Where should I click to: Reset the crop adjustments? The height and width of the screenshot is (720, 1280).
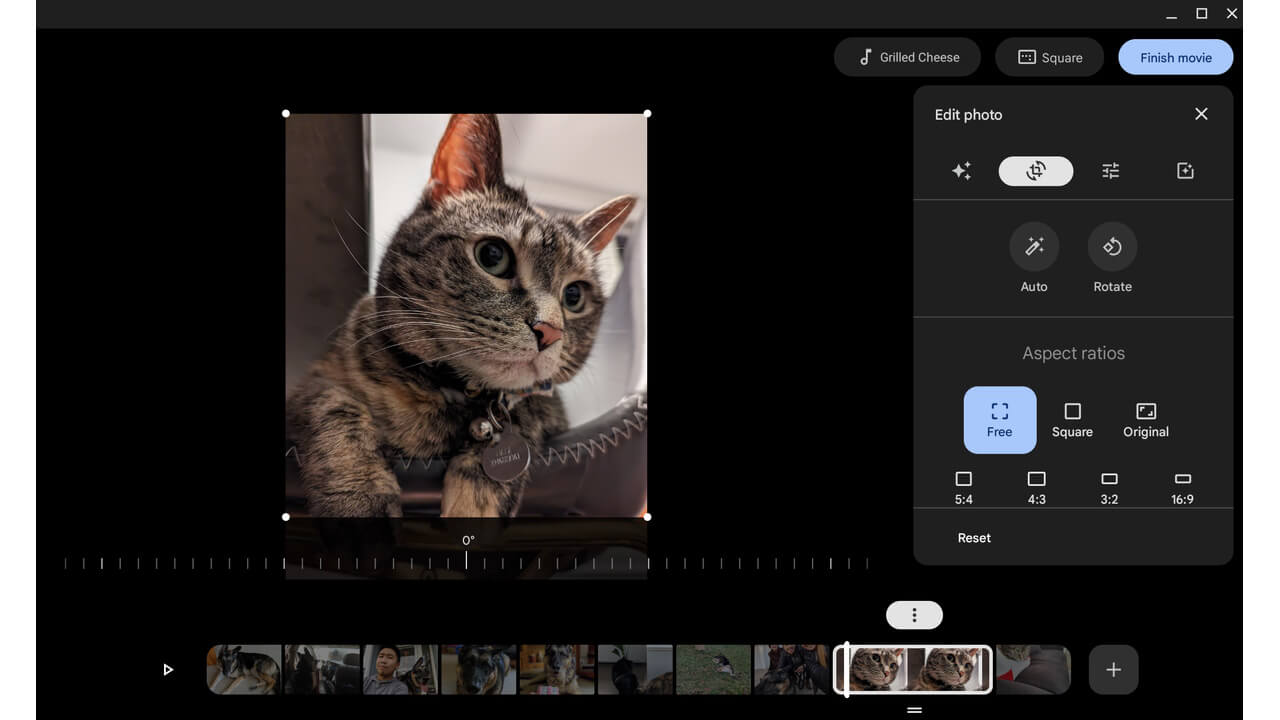(x=973, y=537)
